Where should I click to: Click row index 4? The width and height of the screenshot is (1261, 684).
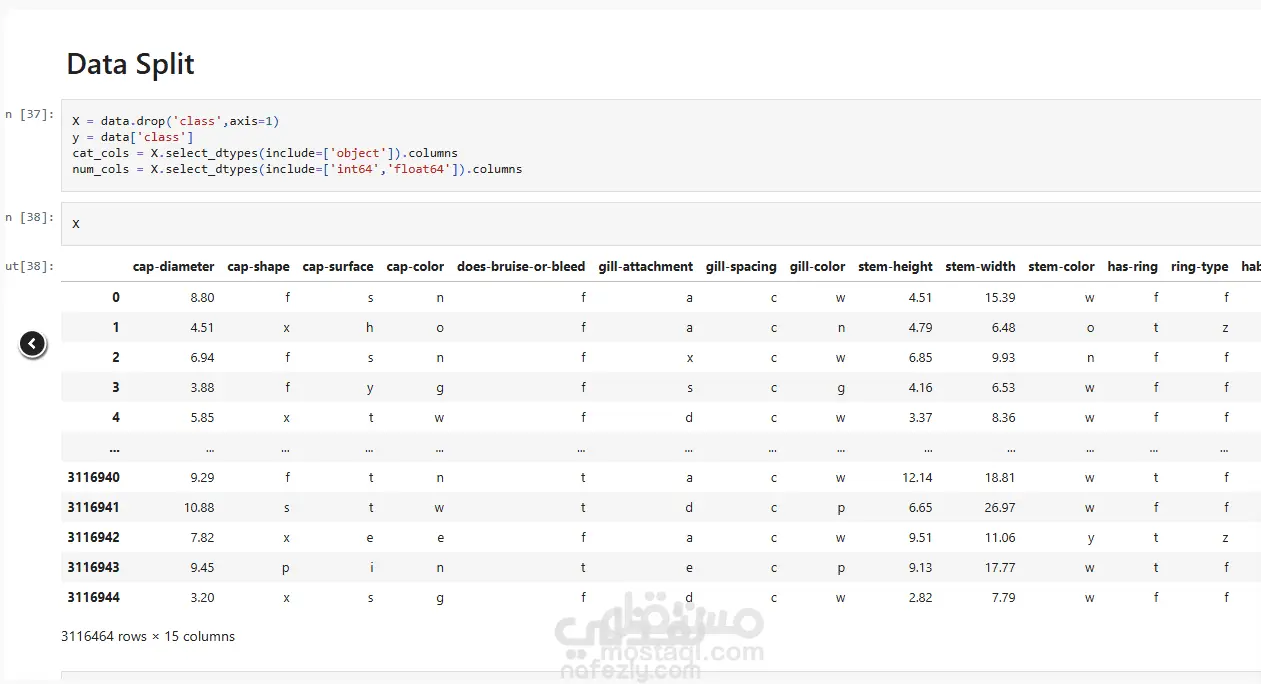click(115, 417)
